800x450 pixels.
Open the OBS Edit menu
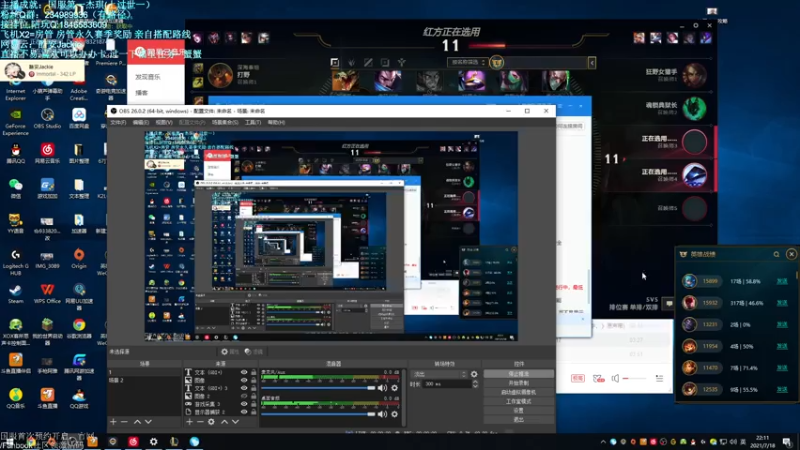141,122
